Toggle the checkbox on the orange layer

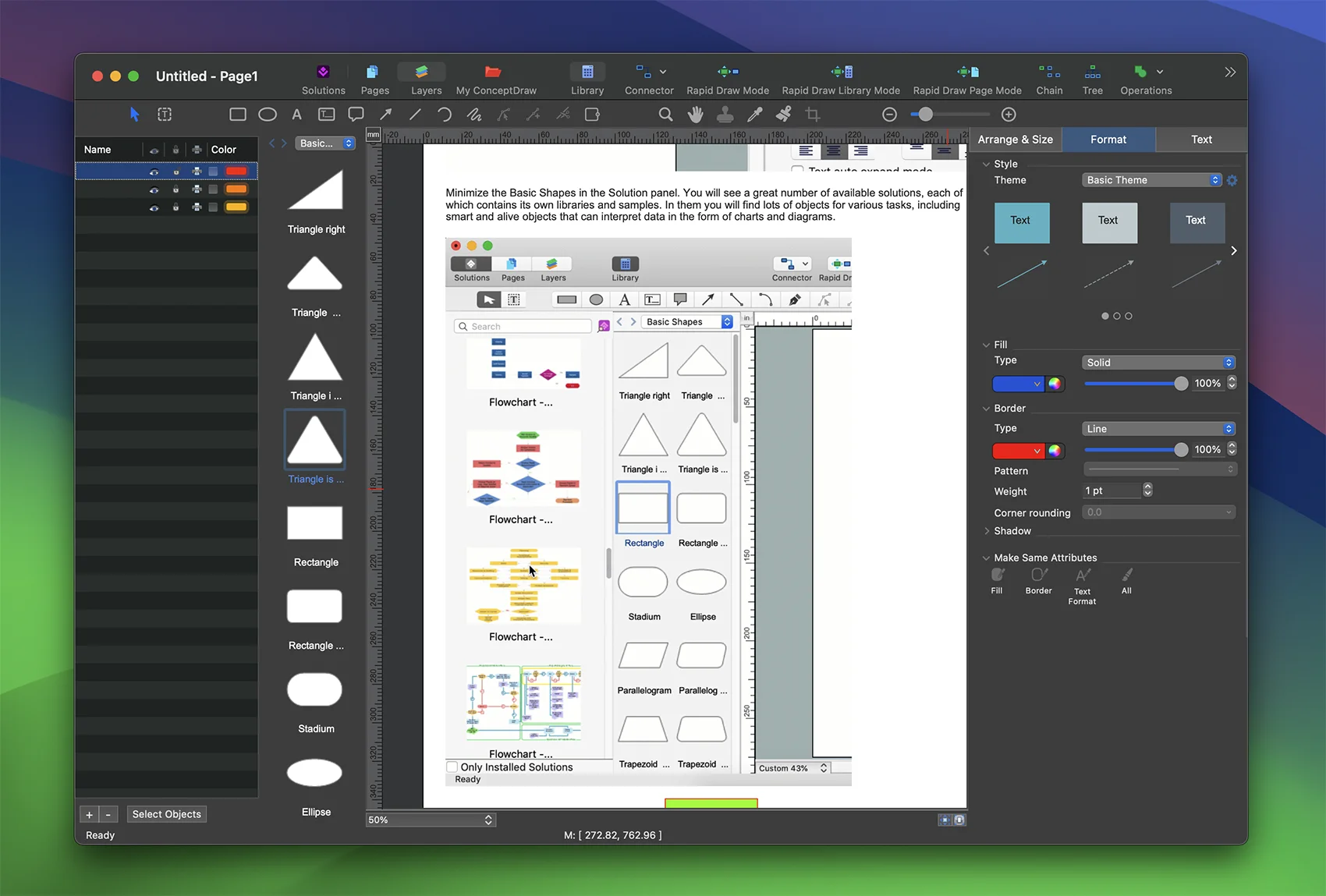click(213, 189)
